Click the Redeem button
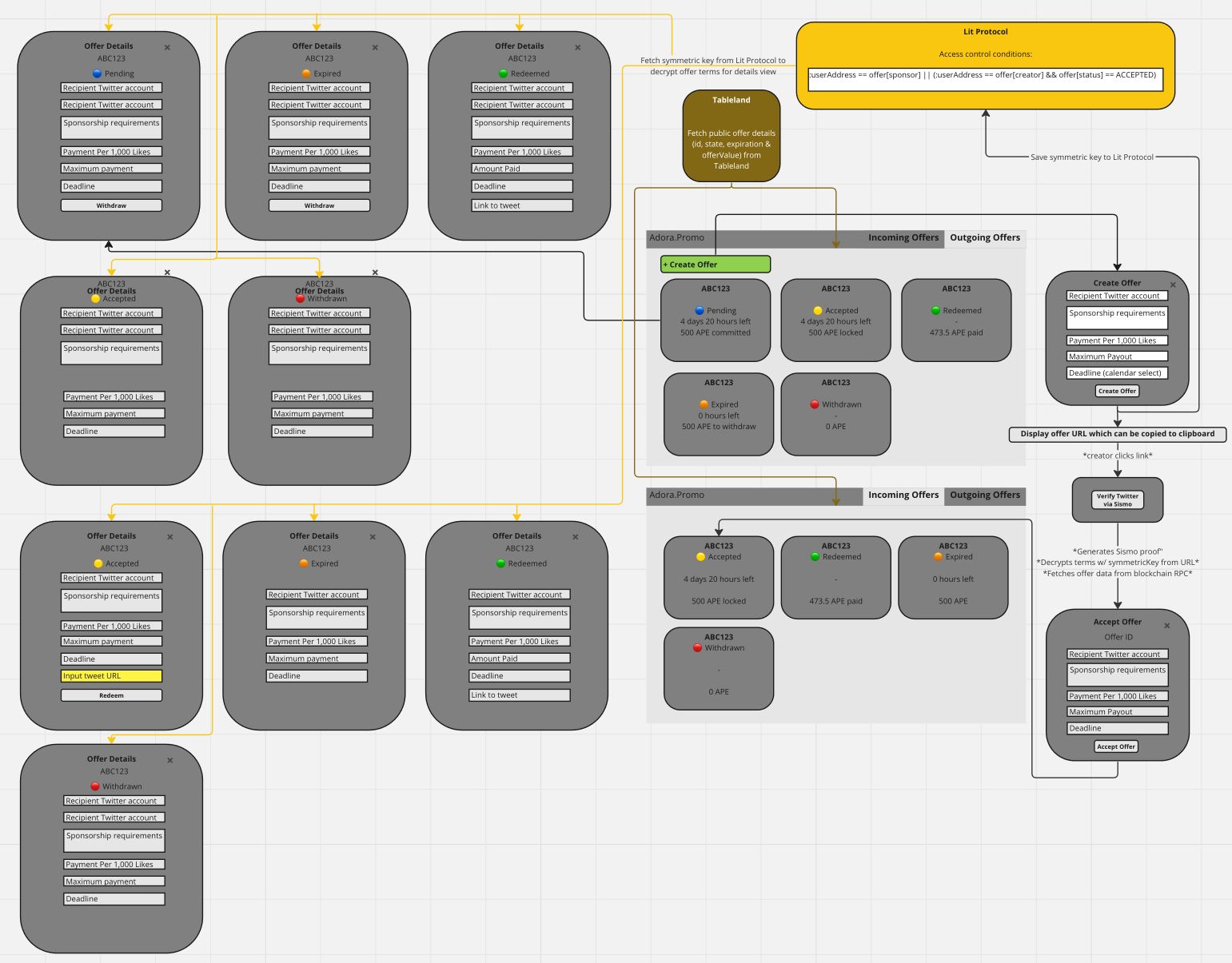The width and height of the screenshot is (1232, 963). tap(111, 695)
